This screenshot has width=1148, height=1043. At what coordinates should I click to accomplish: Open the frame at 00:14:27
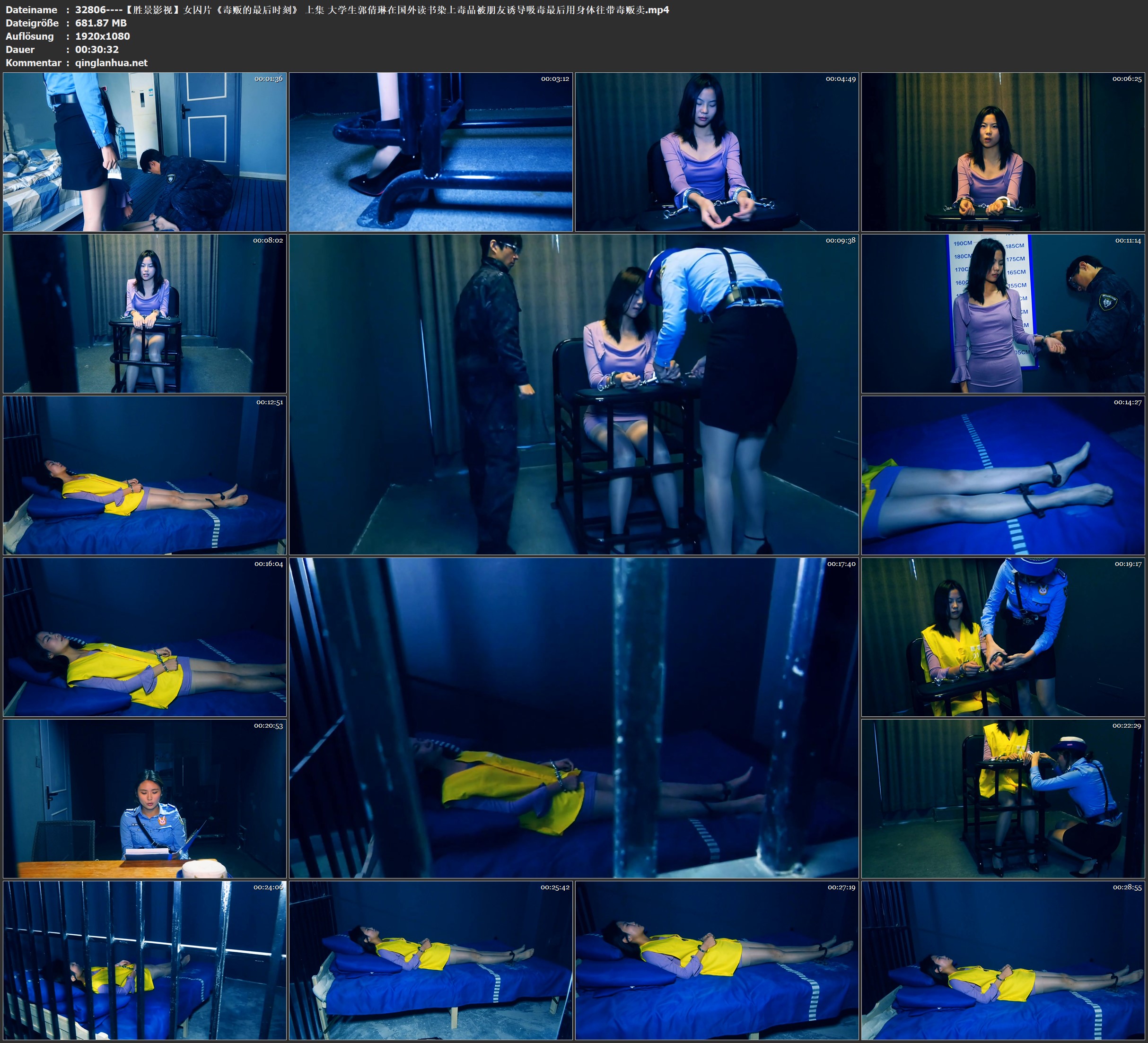coord(1003,475)
